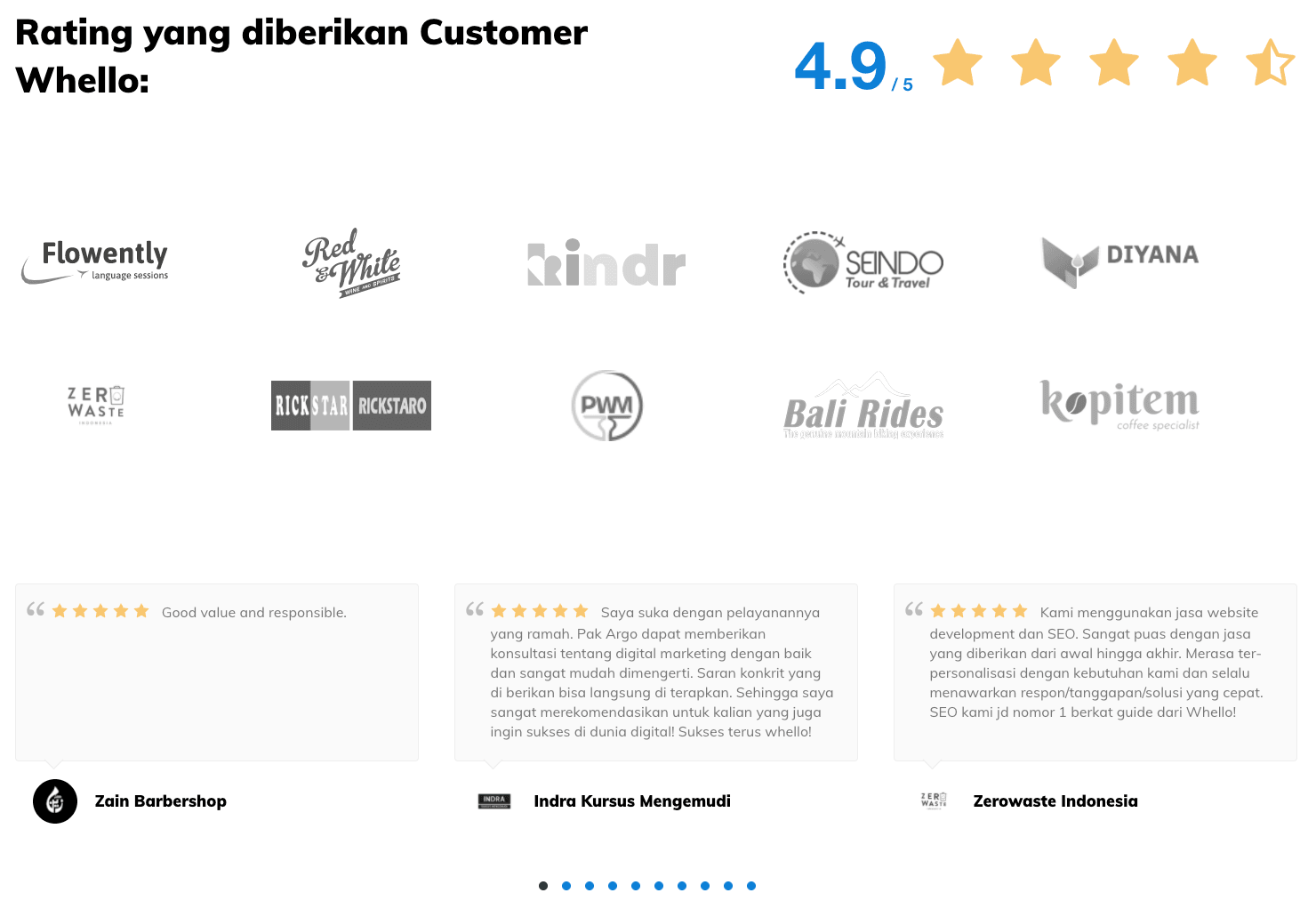The image size is (1316, 901).
Task: Click the half-filled fifth rating star
Action: (x=1270, y=63)
